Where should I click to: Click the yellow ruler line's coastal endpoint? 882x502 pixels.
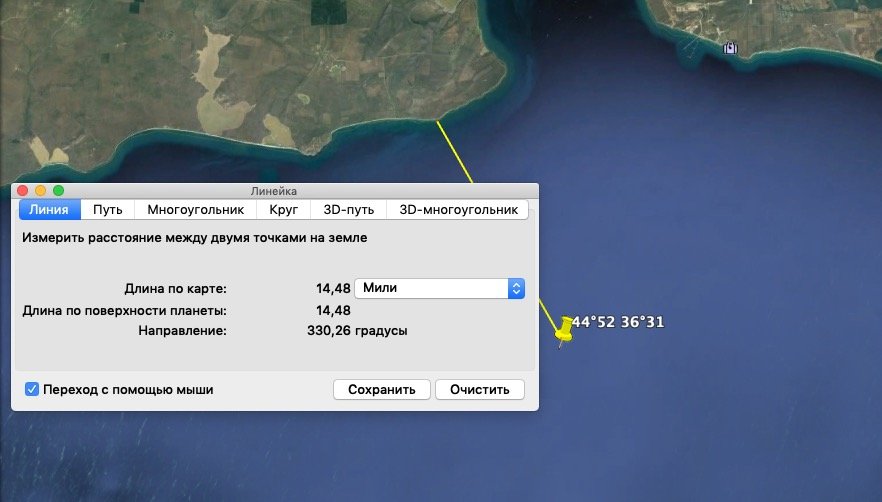click(438, 121)
